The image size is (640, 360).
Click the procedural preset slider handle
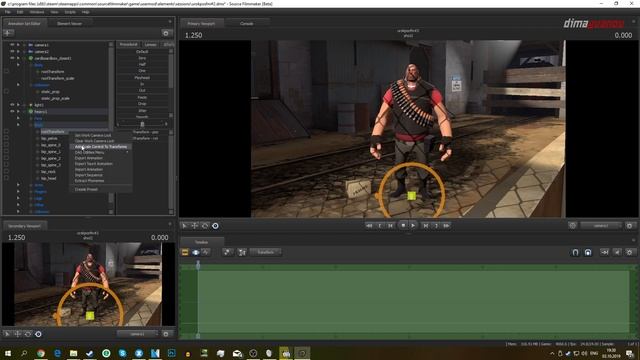pyautogui.click(x=142, y=124)
